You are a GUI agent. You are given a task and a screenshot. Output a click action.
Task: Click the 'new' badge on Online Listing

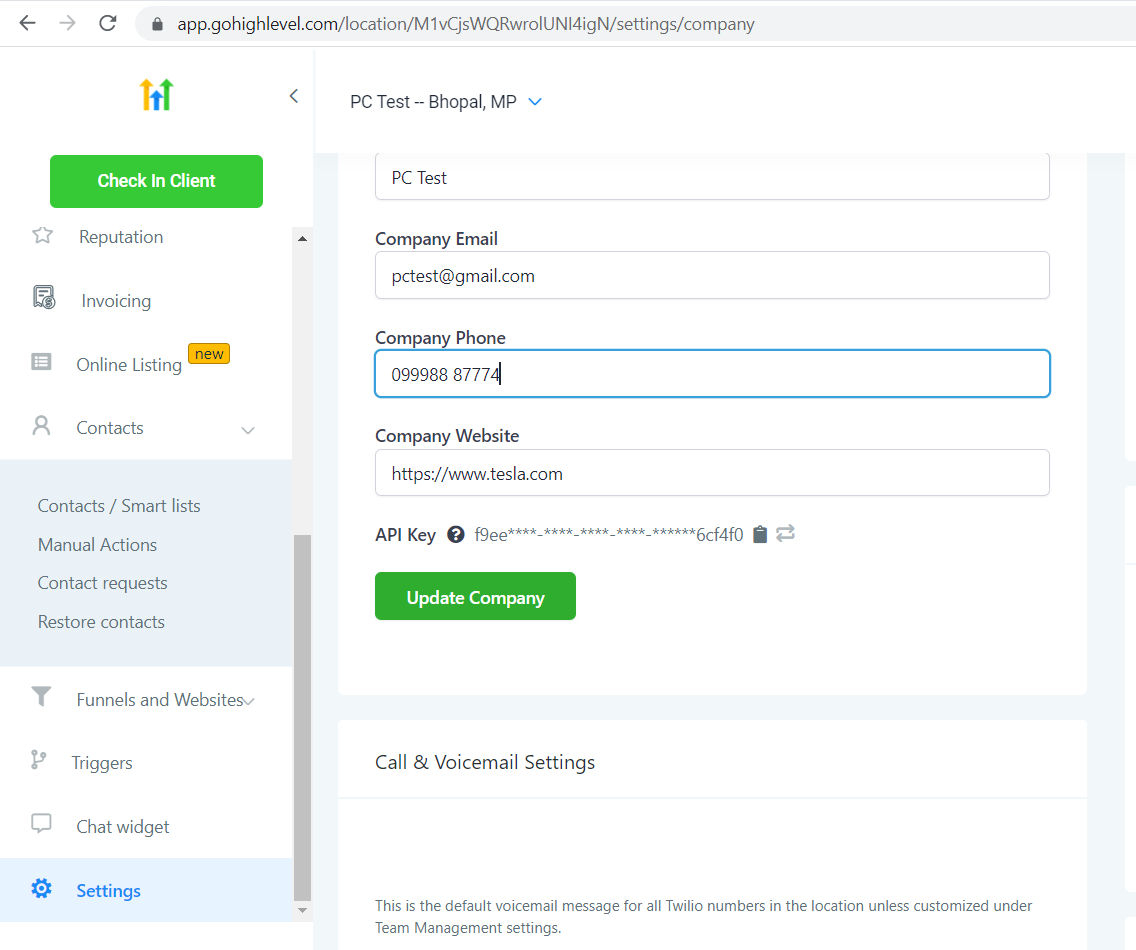[209, 354]
